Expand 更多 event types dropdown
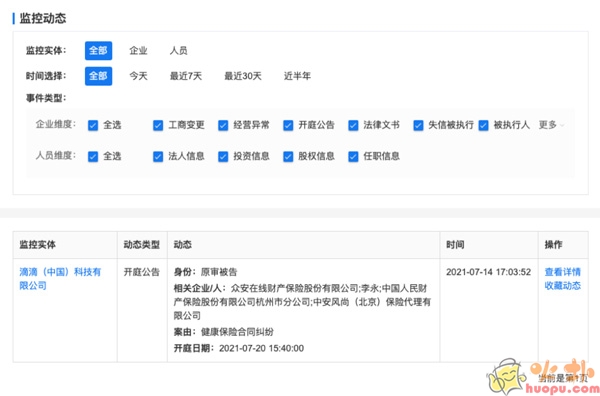This screenshot has height=396, width=600. (551, 125)
